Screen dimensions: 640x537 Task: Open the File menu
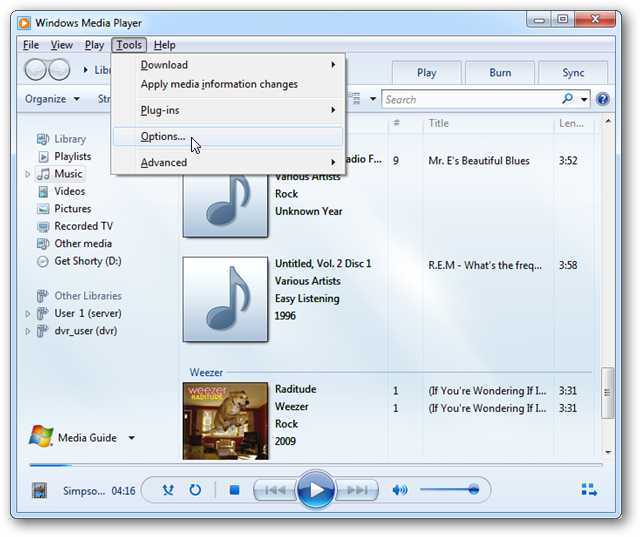click(x=31, y=45)
